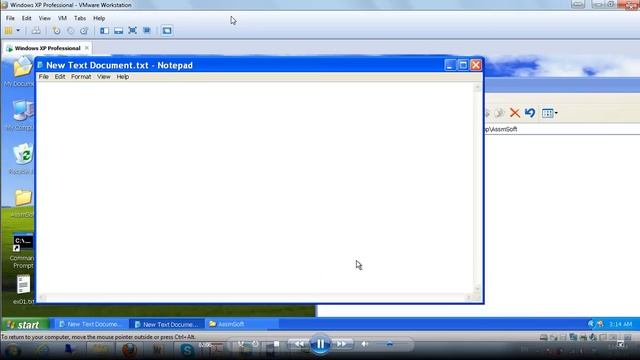Open the VMware Edit menu
This screenshot has width=640, height=360.
tap(27, 18)
